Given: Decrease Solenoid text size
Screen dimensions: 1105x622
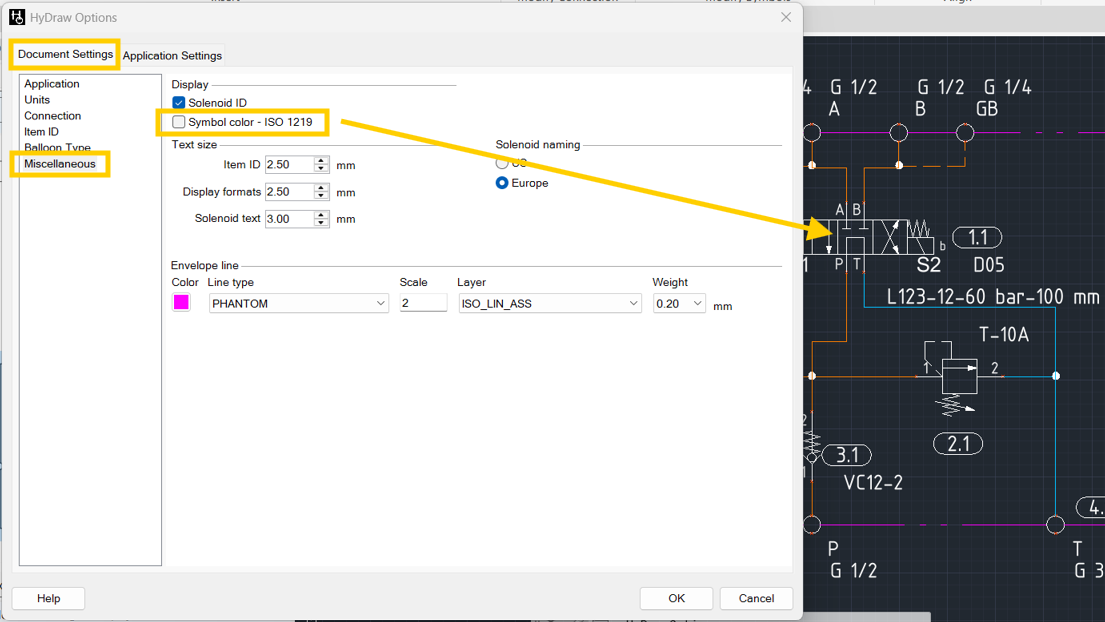Looking at the screenshot, I should coord(321,223).
